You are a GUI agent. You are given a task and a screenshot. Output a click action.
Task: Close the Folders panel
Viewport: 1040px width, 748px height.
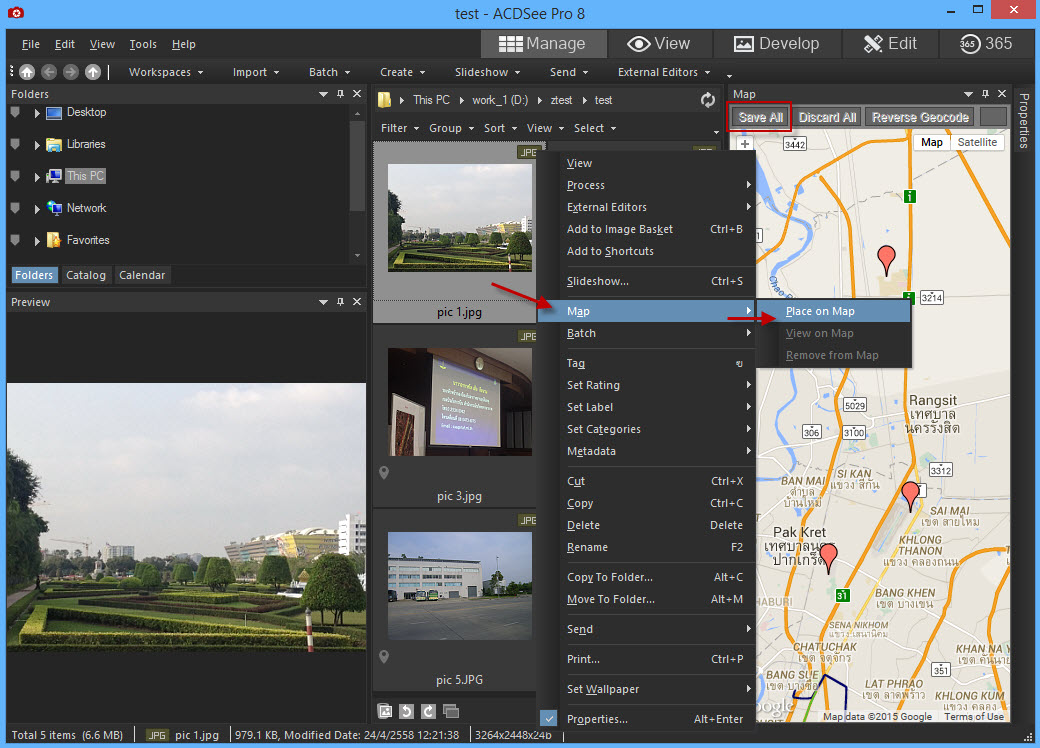[x=357, y=94]
